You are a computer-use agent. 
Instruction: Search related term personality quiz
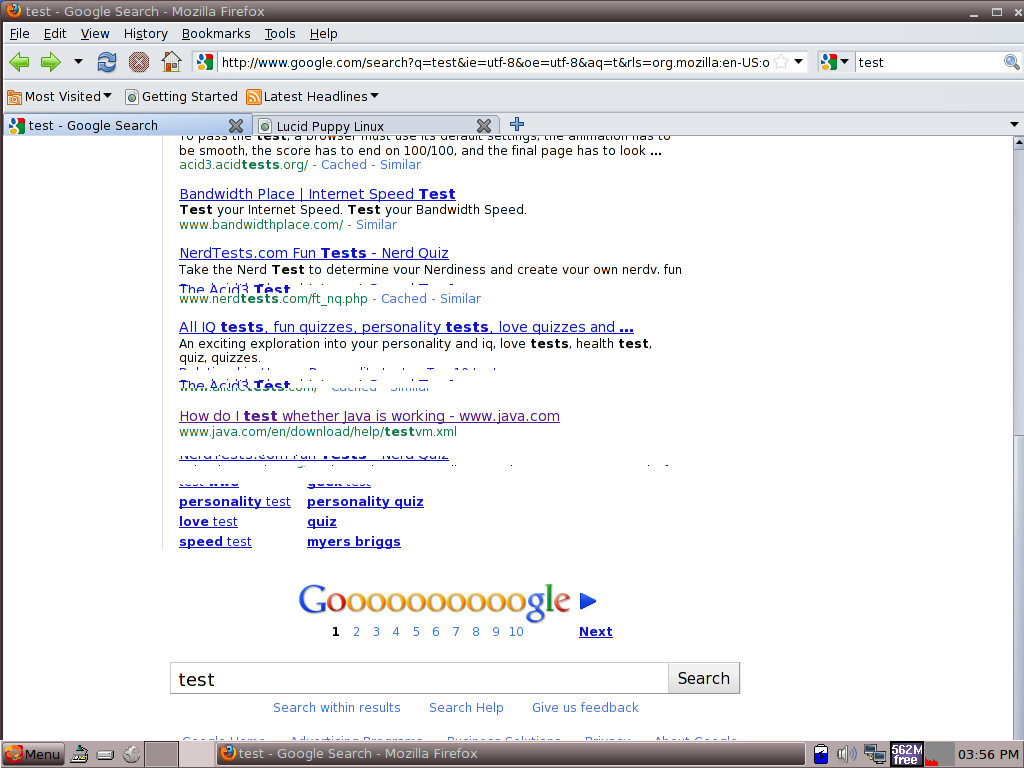point(365,502)
